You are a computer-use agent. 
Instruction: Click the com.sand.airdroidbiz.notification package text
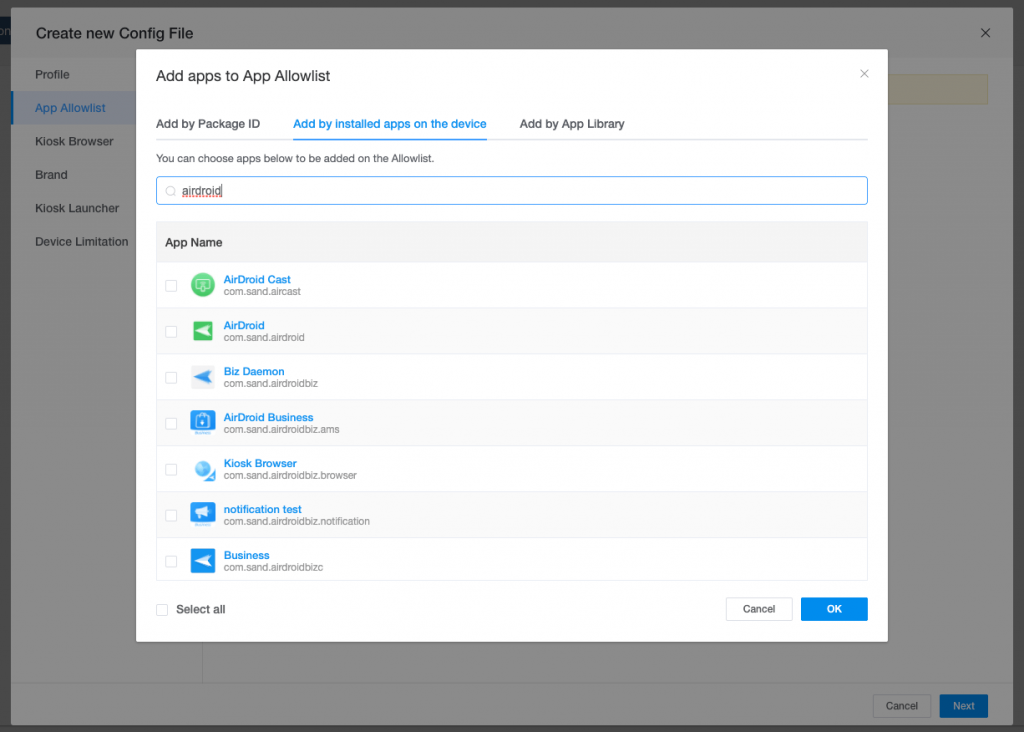[x=296, y=521]
